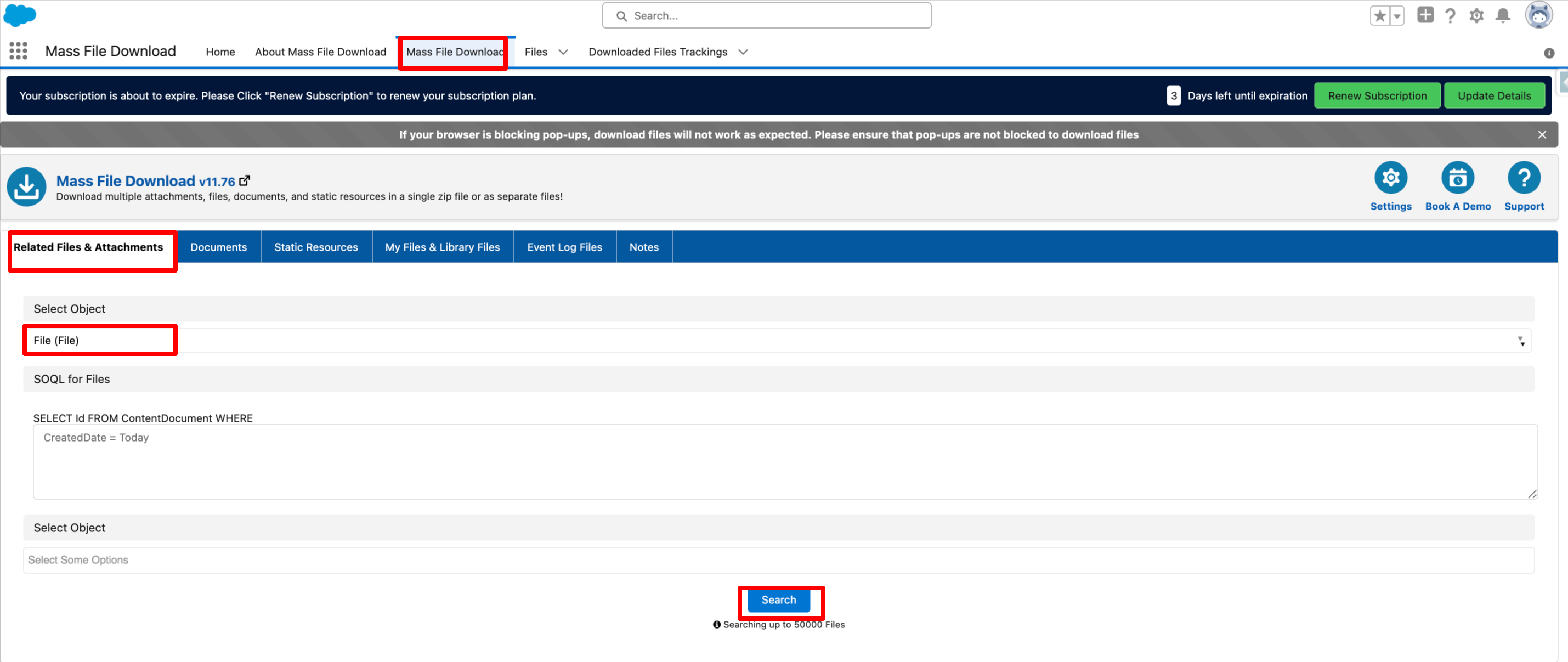Expand Downloaded Files Trackings chevron
The width and height of the screenshot is (1568, 662).
pyautogui.click(x=743, y=52)
